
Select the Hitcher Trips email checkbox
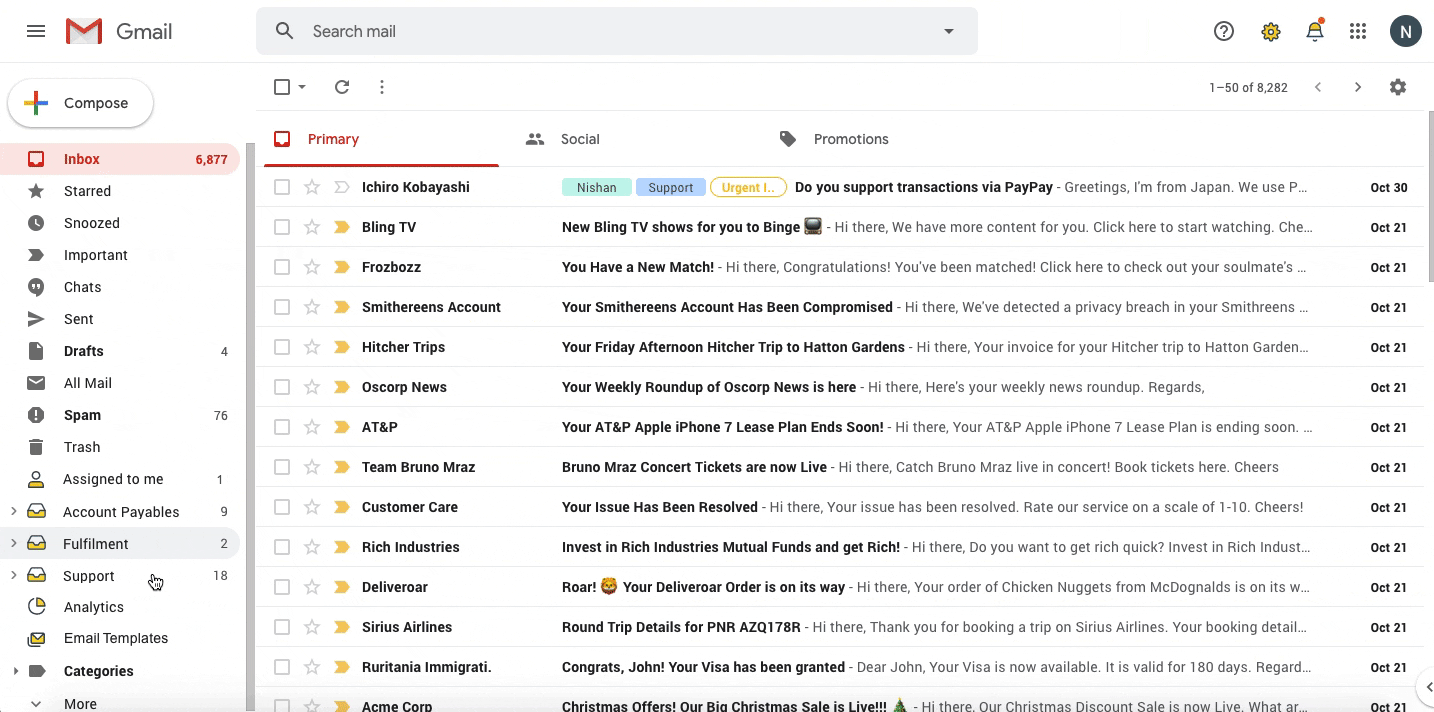point(282,347)
